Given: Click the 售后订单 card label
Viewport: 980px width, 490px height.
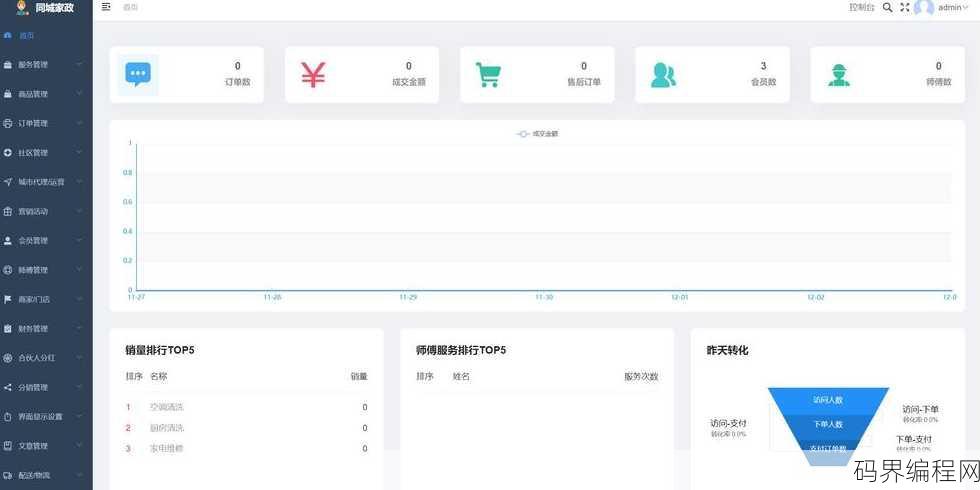Looking at the screenshot, I should coord(584,82).
